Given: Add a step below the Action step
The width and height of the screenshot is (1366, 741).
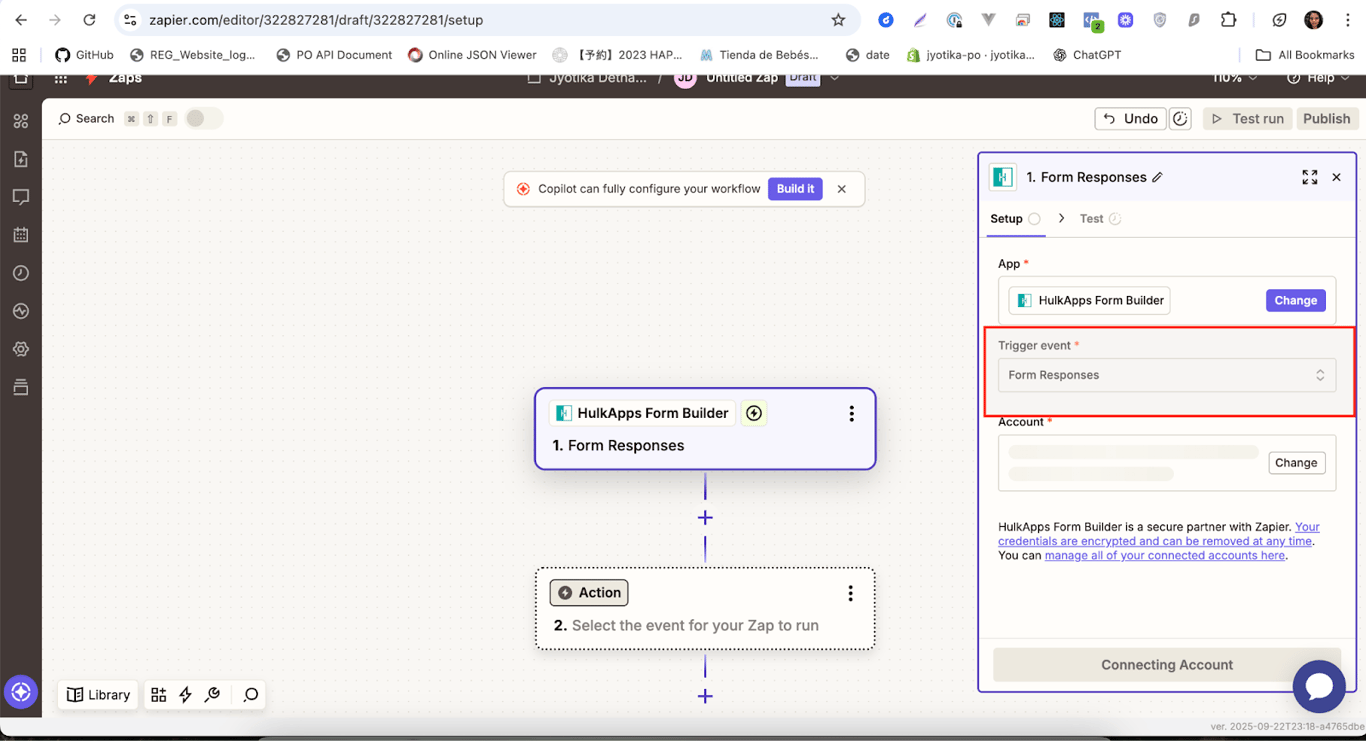Looking at the screenshot, I should click(705, 696).
